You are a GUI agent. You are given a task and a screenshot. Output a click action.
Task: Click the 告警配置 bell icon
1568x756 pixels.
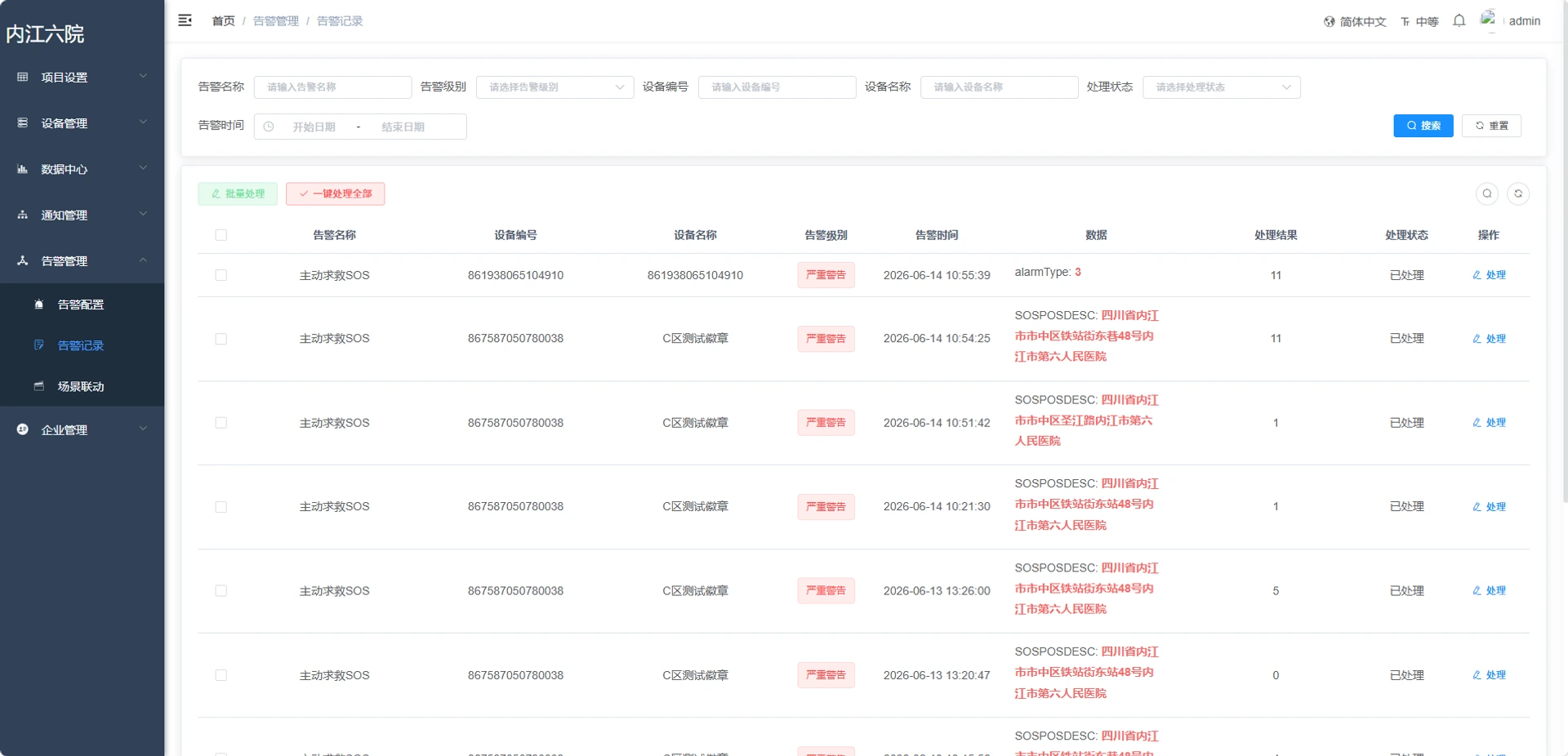pos(38,305)
